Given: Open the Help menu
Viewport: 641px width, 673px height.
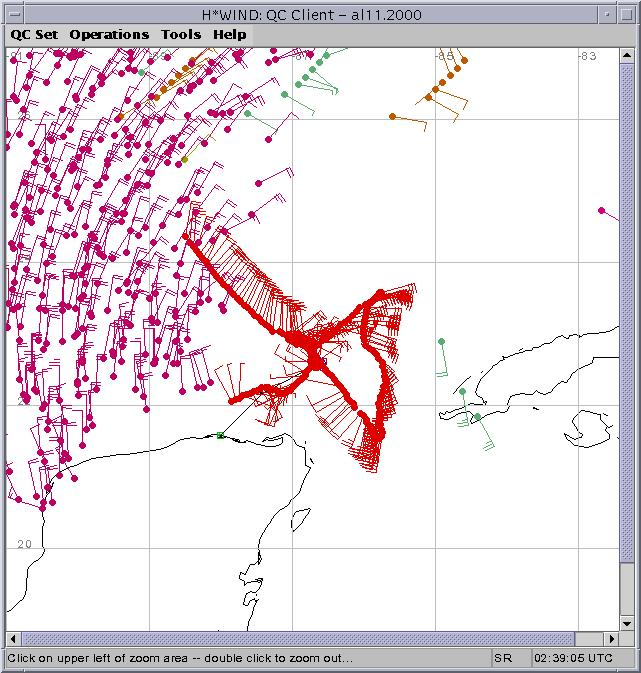Looking at the screenshot, I should coord(229,34).
